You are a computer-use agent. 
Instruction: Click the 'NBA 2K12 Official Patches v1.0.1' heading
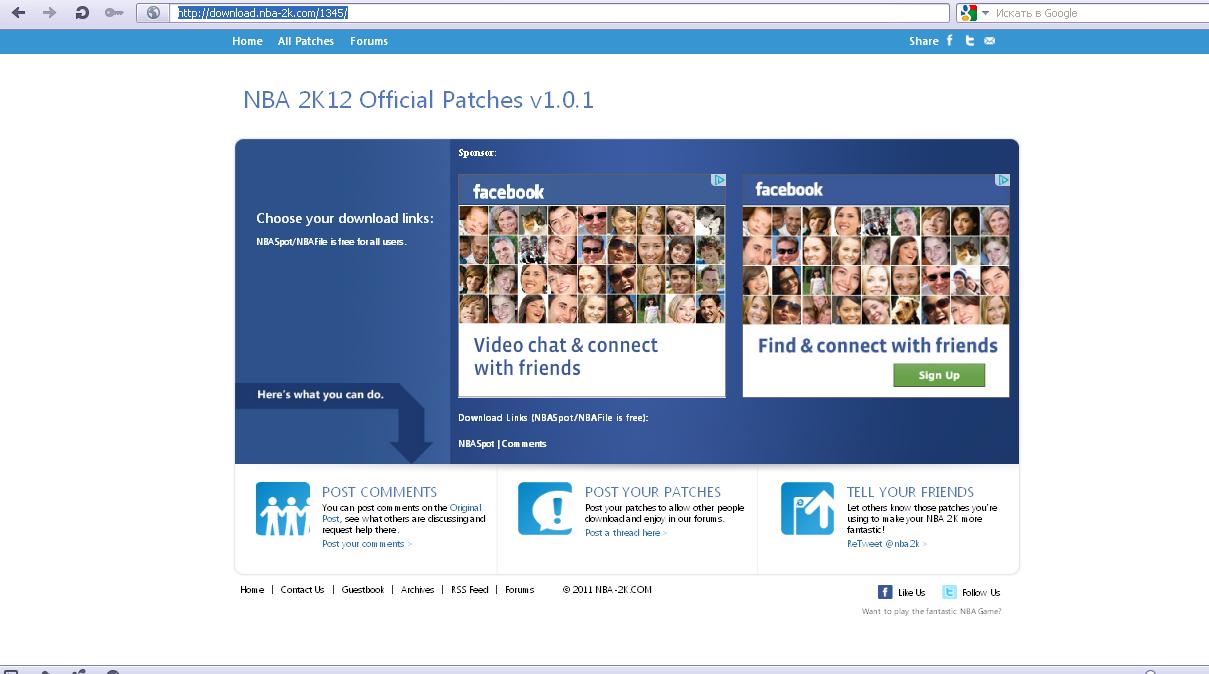click(418, 100)
